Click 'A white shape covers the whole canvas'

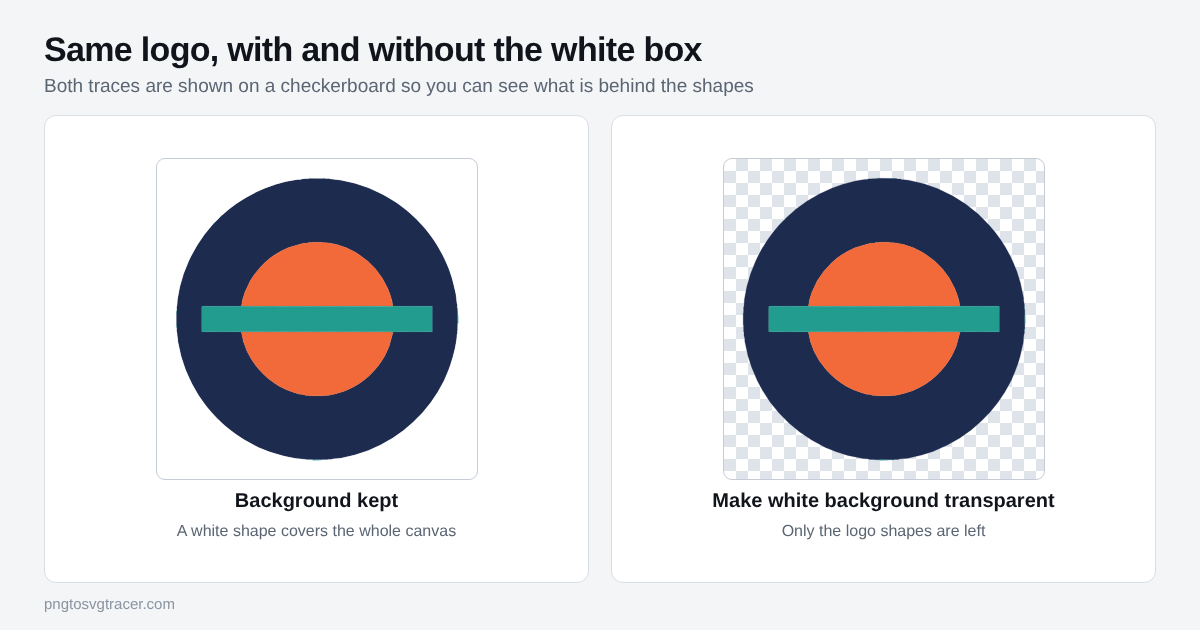(x=316, y=531)
